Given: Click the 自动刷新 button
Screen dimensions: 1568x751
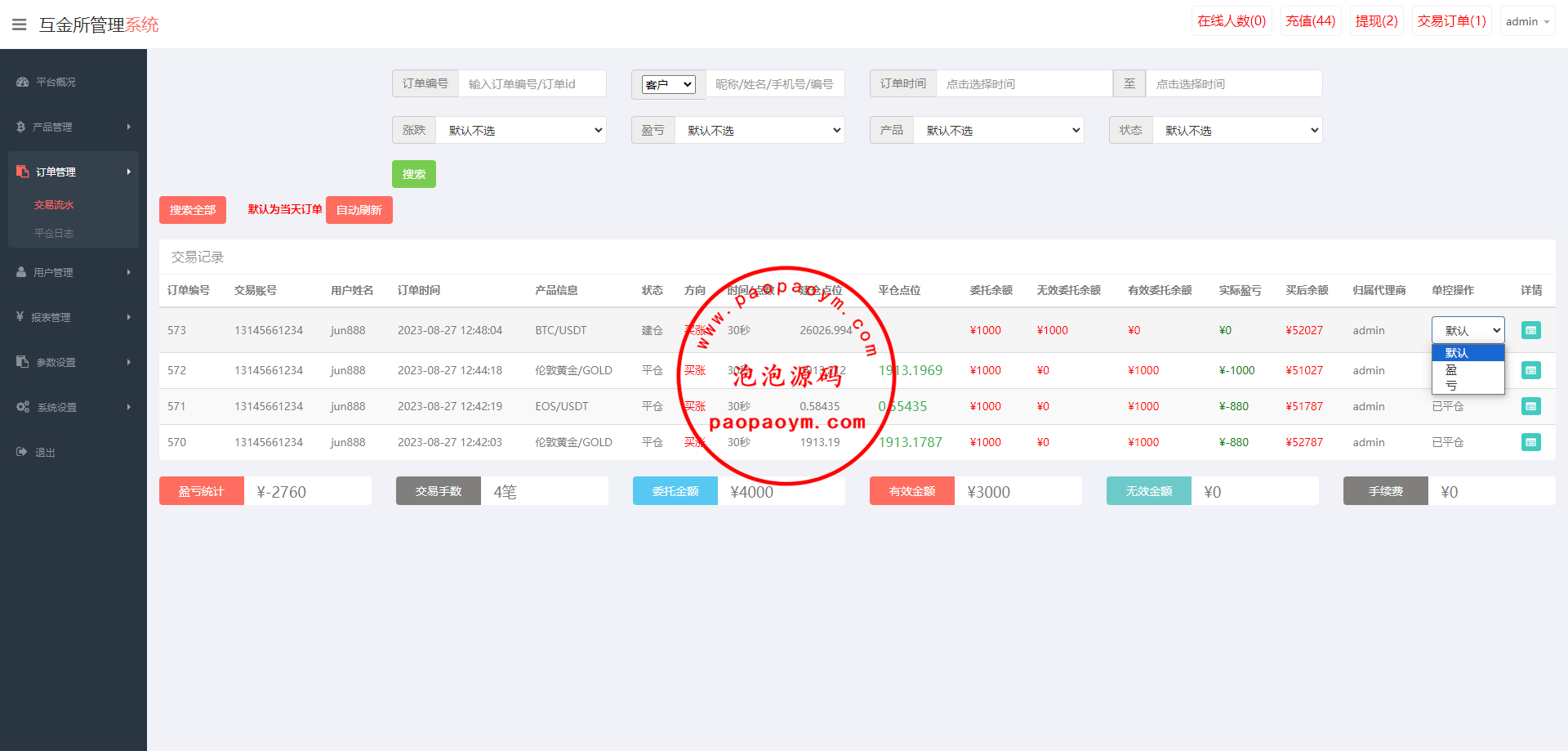Looking at the screenshot, I should coord(359,210).
